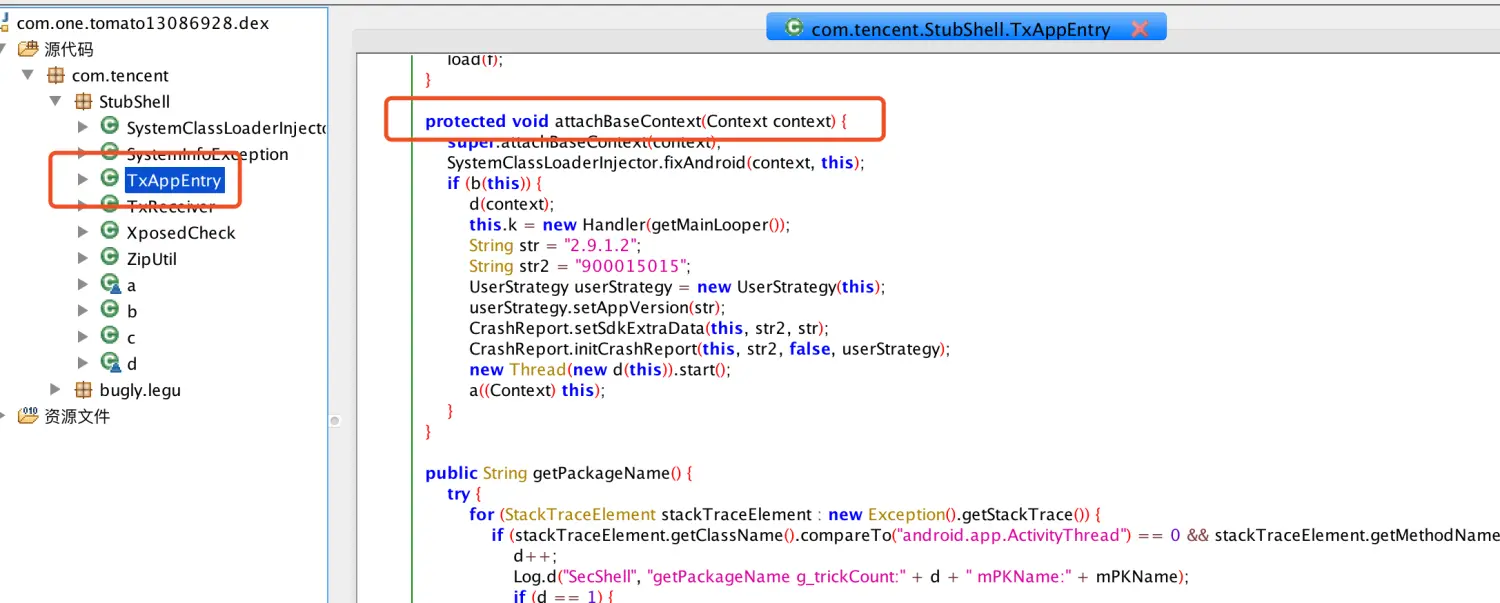Click the sidebar splitter collapse handle

(335, 421)
